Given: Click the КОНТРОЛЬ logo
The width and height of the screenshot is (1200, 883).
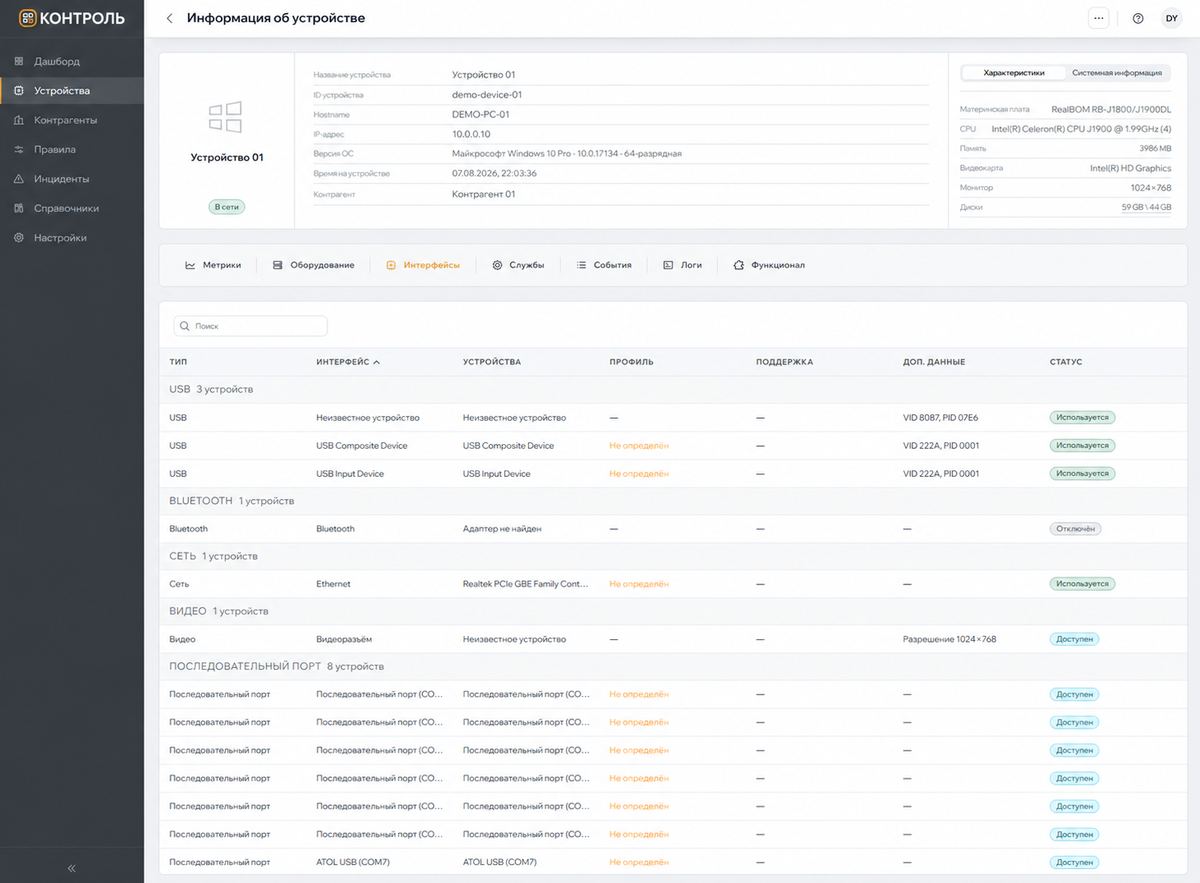Looking at the screenshot, I should [71, 18].
